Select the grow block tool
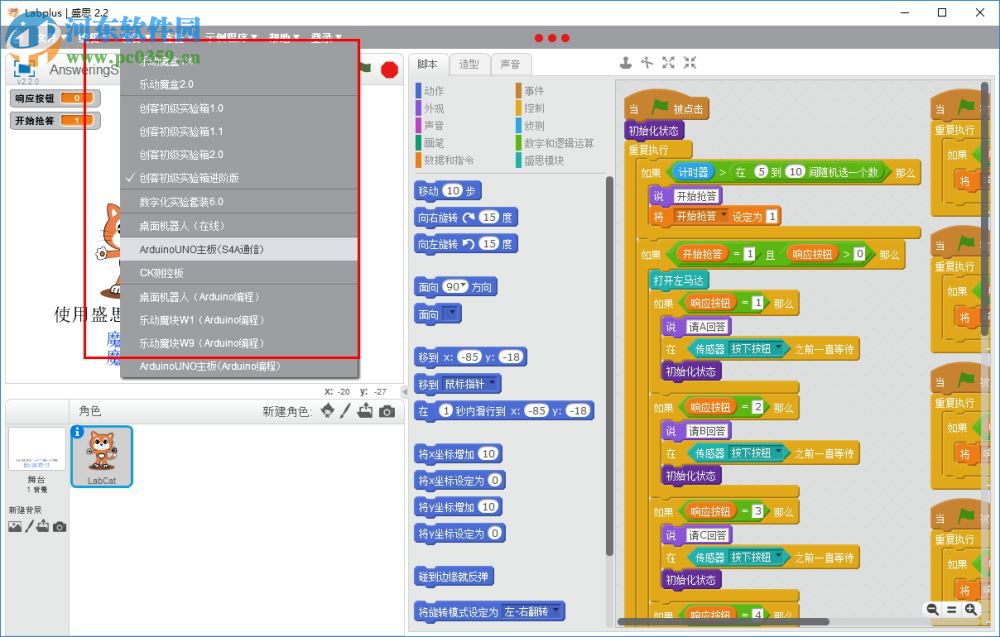 pos(668,62)
